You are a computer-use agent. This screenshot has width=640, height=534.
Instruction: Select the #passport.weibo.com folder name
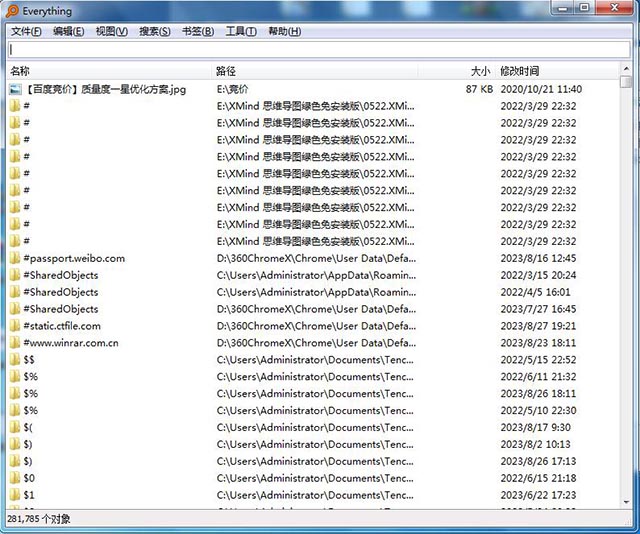coord(74,258)
